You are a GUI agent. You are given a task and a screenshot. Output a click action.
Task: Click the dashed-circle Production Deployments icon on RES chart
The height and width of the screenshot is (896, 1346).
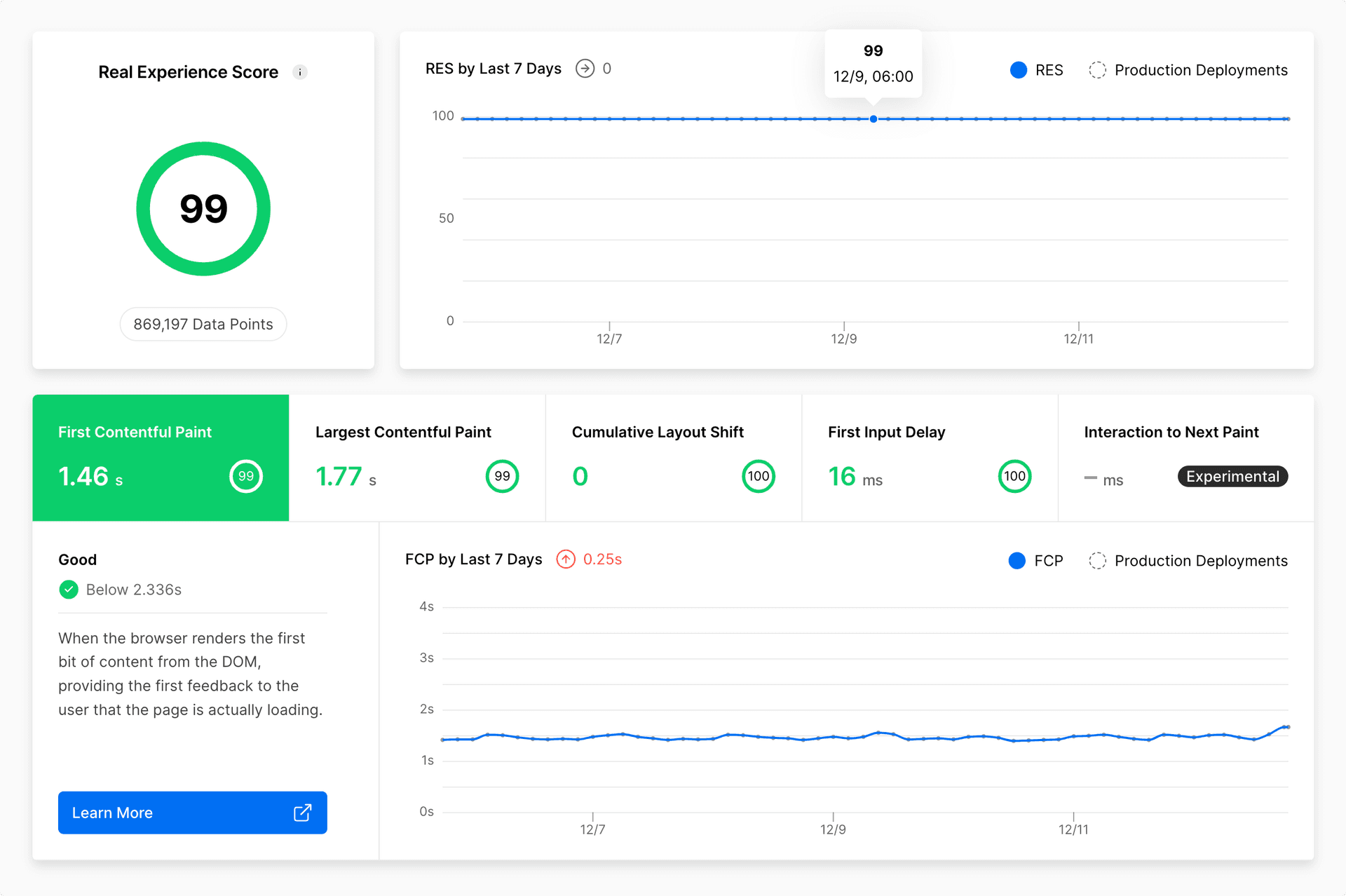1097,69
